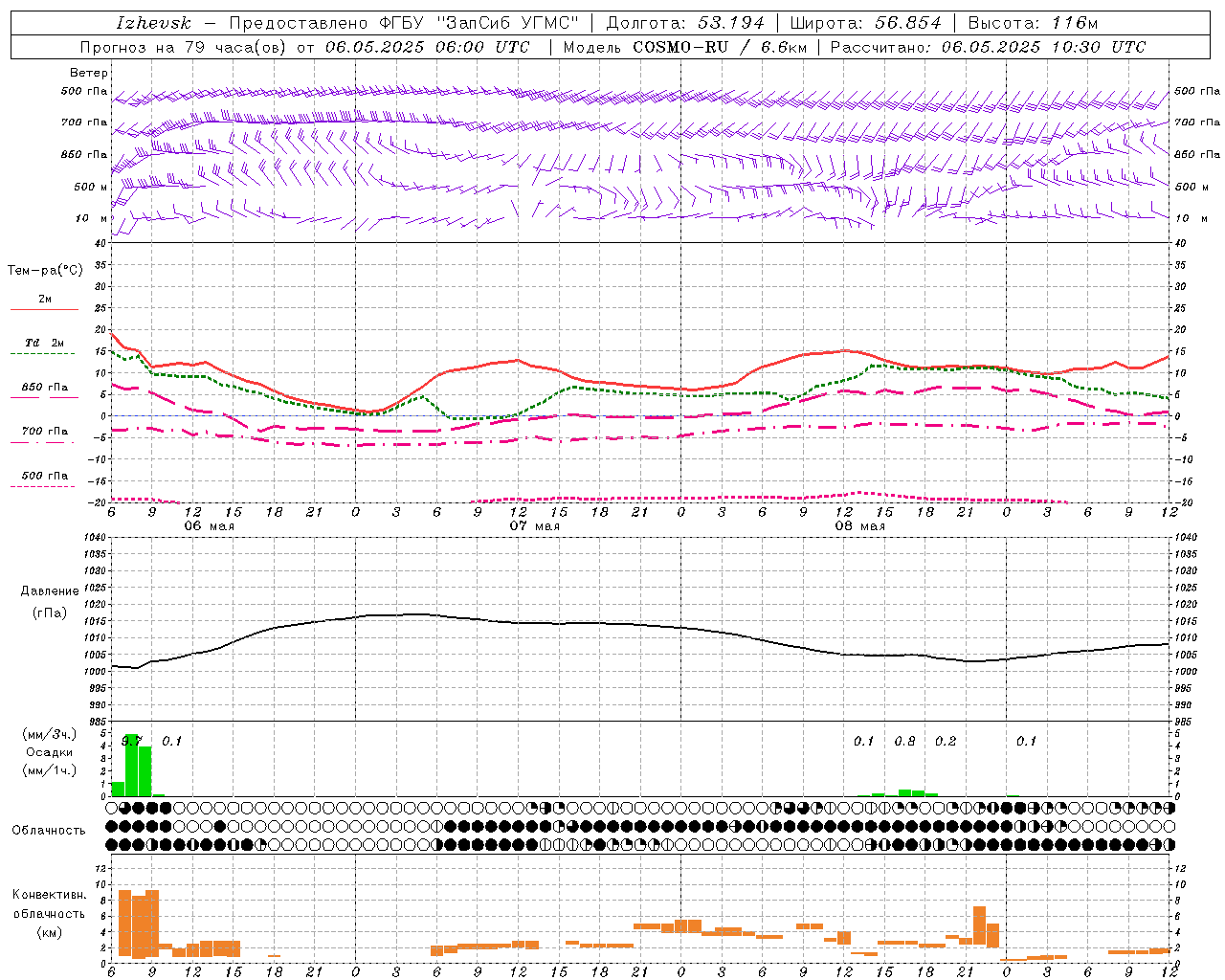Click the Конвективн. облачность label
This screenshot has height=980, width=1225.
click(49, 904)
